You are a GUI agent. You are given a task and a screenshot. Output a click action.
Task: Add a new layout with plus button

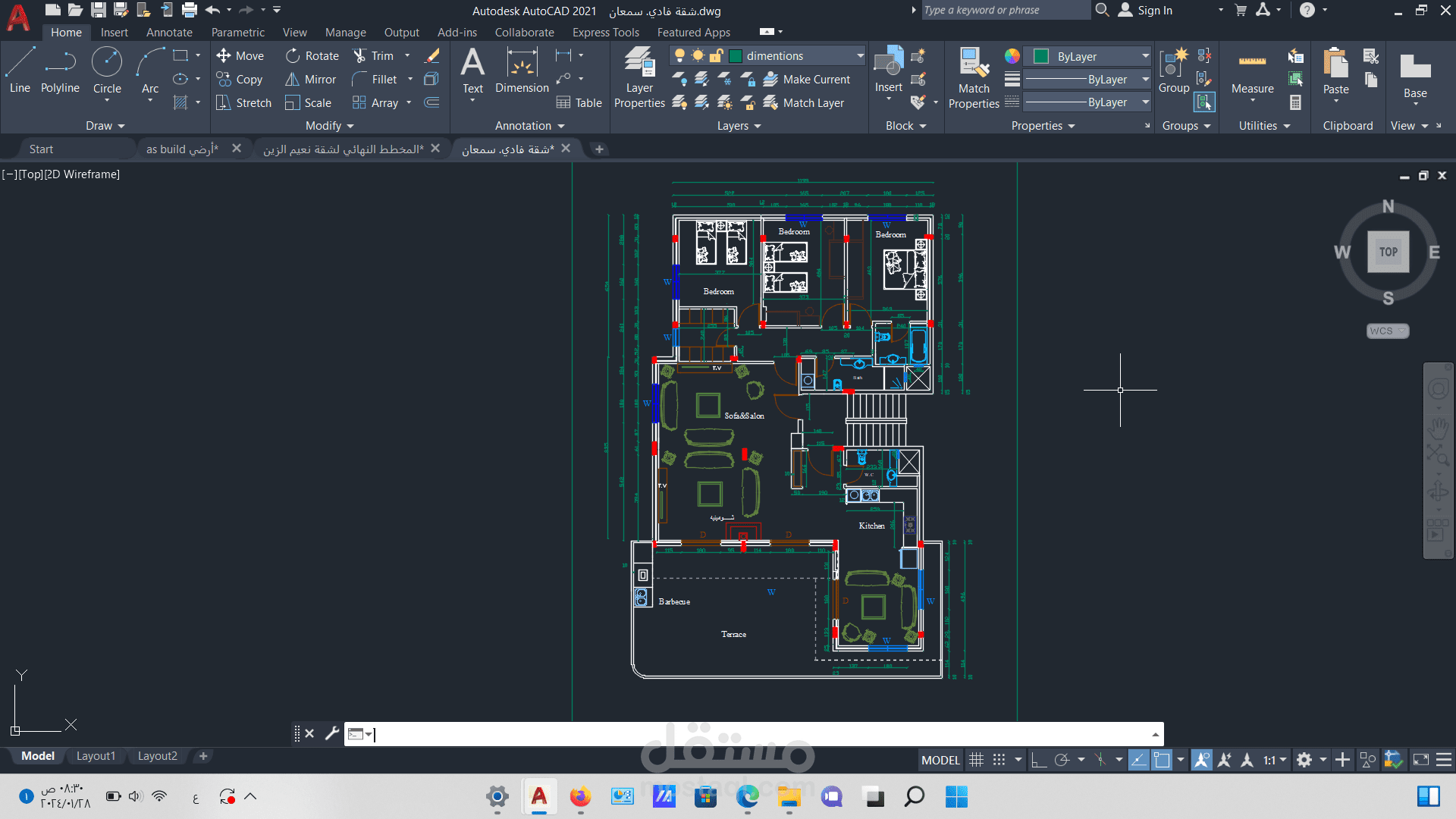coord(203,756)
